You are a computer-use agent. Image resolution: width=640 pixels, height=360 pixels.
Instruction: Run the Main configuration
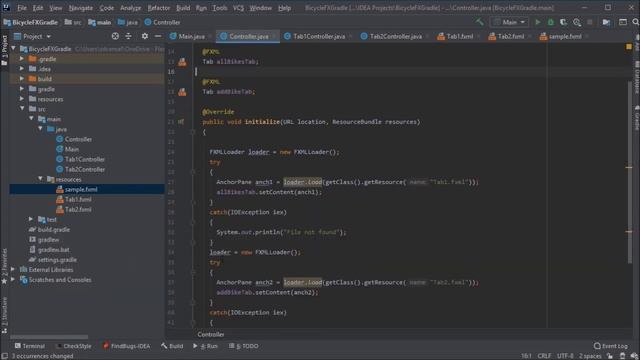538,22
